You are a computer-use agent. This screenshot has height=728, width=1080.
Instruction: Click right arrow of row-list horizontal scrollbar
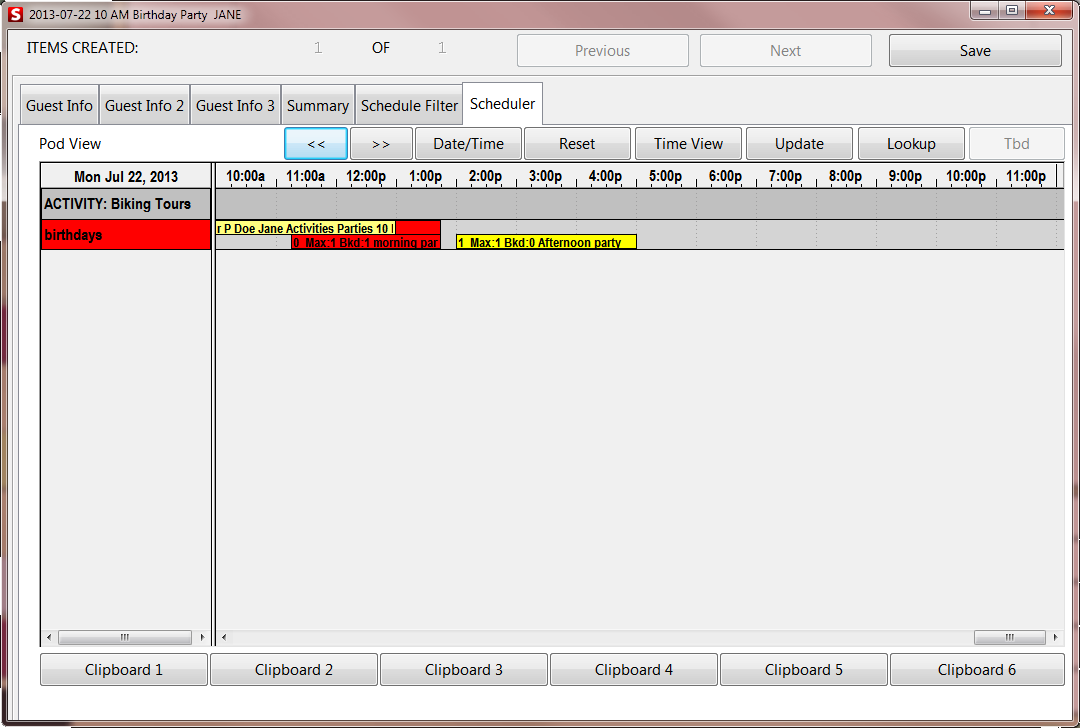(202, 638)
